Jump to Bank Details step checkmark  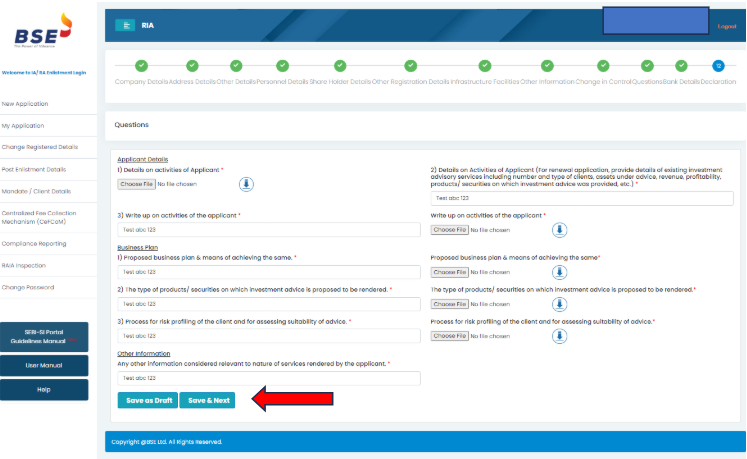pyautogui.click(x=681, y=66)
